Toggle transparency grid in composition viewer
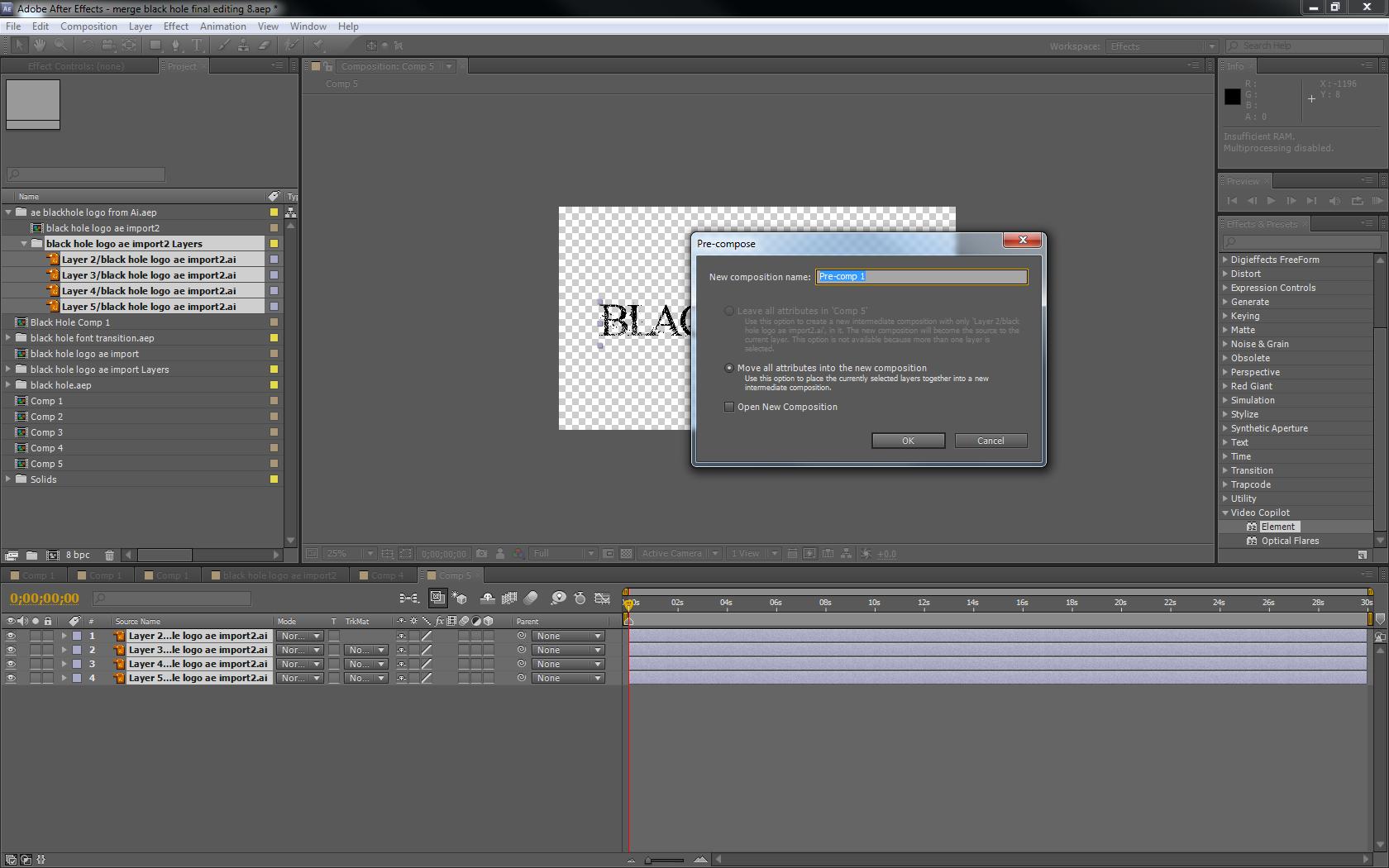This screenshot has width=1389, height=868. tap(626, 554)
